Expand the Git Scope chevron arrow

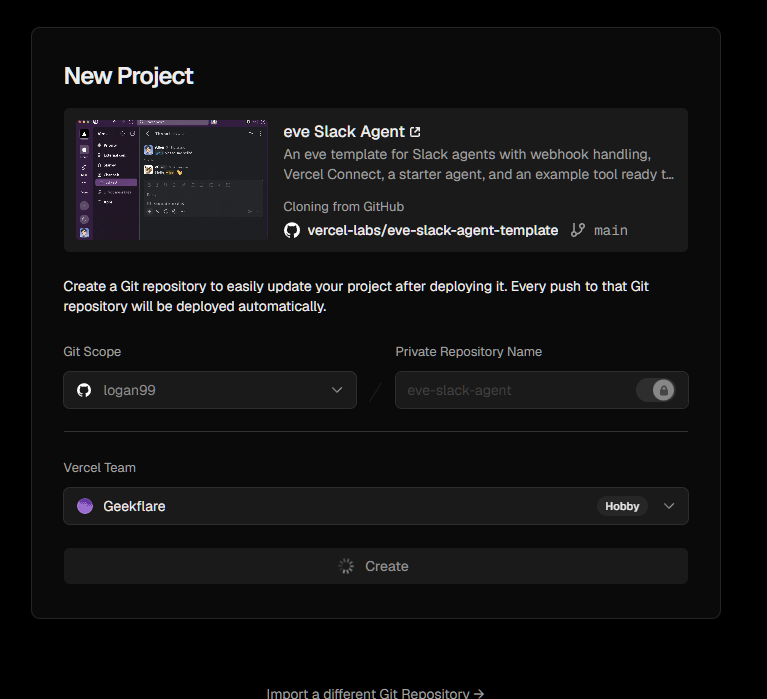point(337,390)
